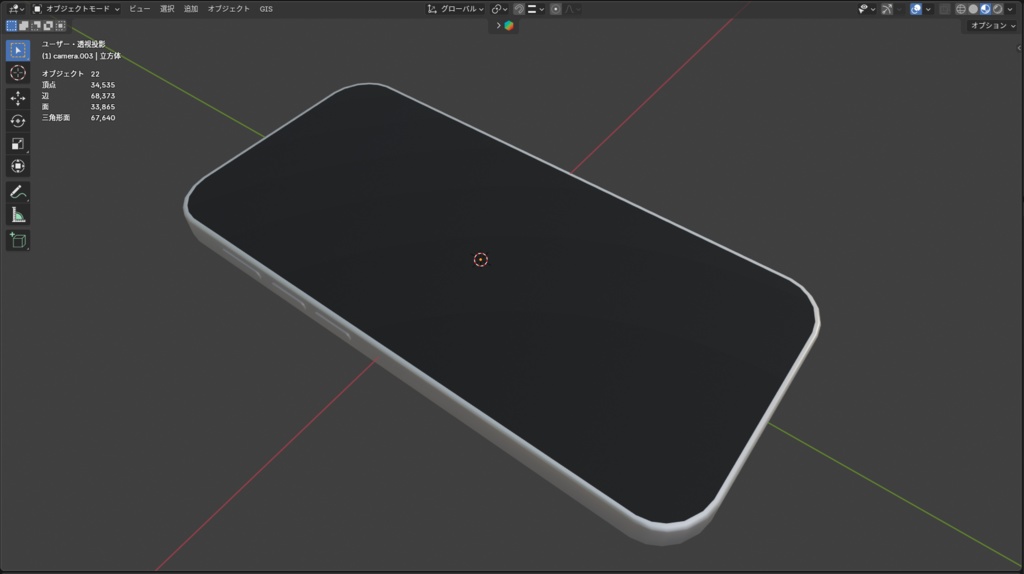Open the pivot point dropdown
Image resolution: width=1024 pixels, height=574 pixels.
click(x=500, y=8)
